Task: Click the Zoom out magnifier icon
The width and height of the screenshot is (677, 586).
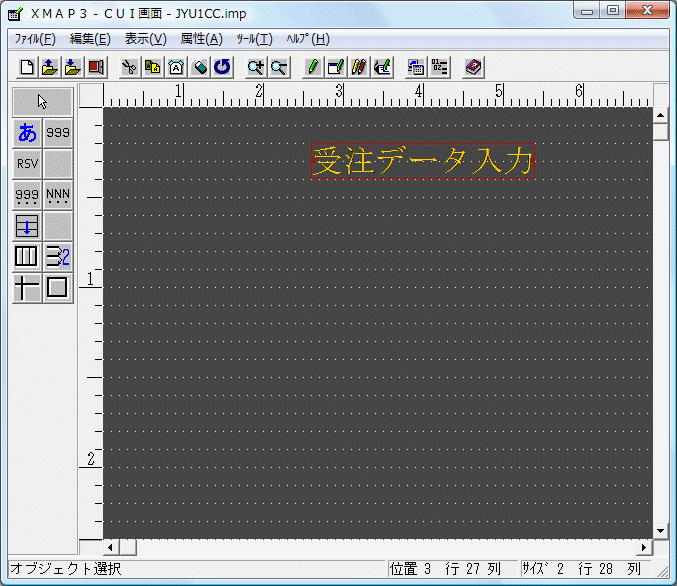Action: (279, 67)
